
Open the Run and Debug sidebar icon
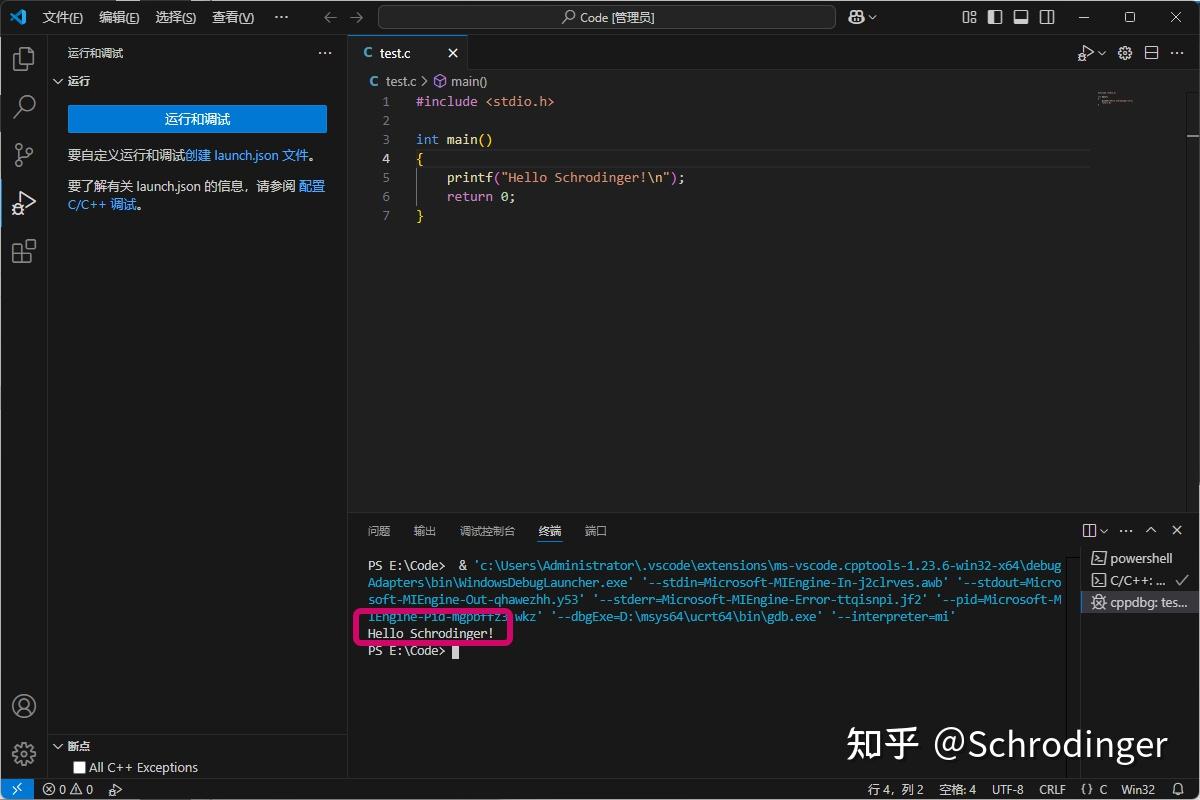coord(23,203)
